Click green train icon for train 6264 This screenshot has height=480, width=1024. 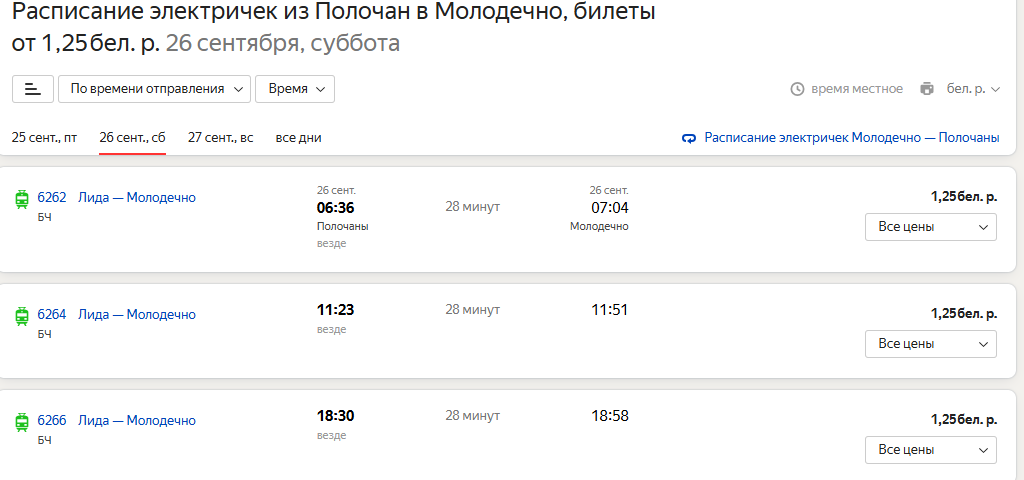click(x=22, y=316)
